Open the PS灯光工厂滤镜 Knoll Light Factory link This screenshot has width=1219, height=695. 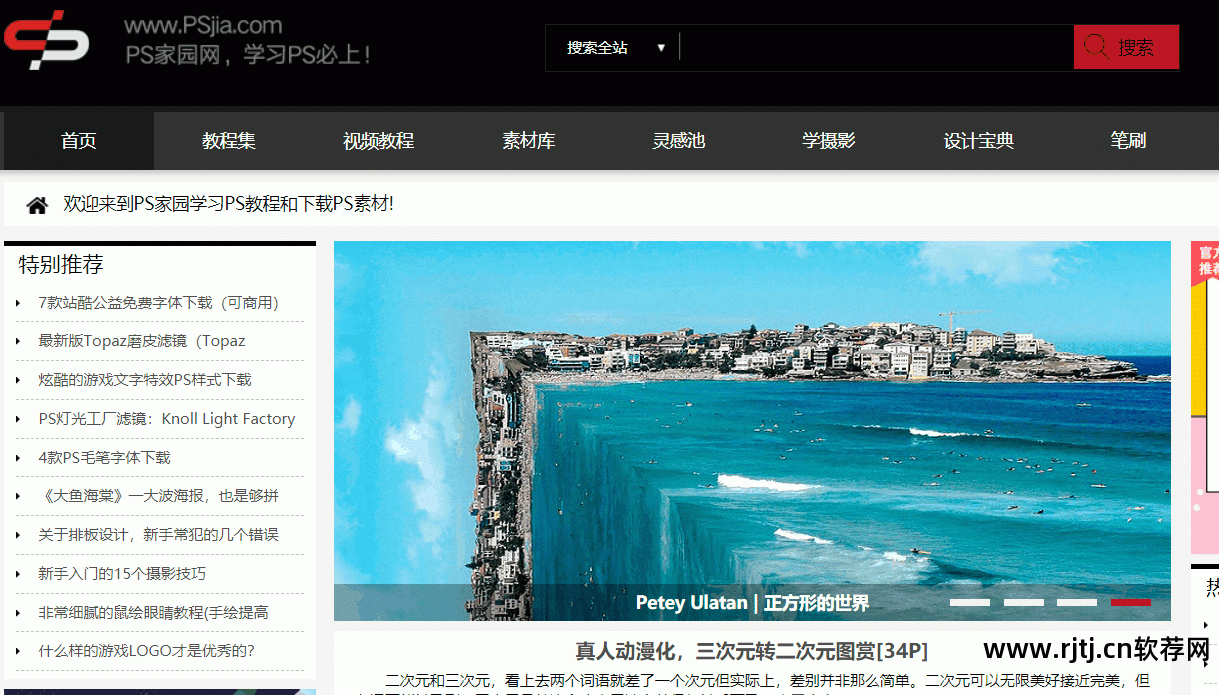click(166, 419)
